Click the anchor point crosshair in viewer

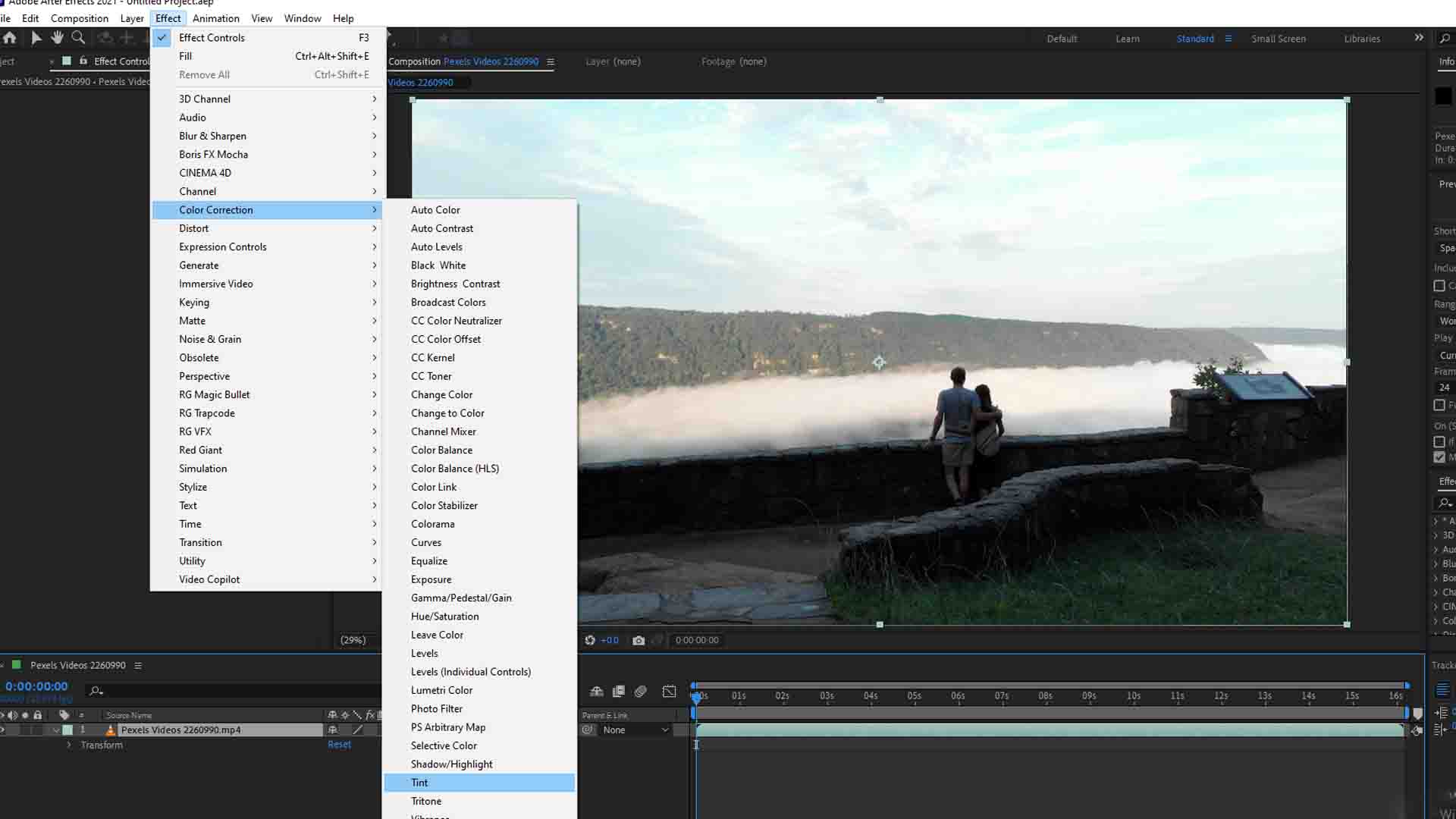point(879,363)
